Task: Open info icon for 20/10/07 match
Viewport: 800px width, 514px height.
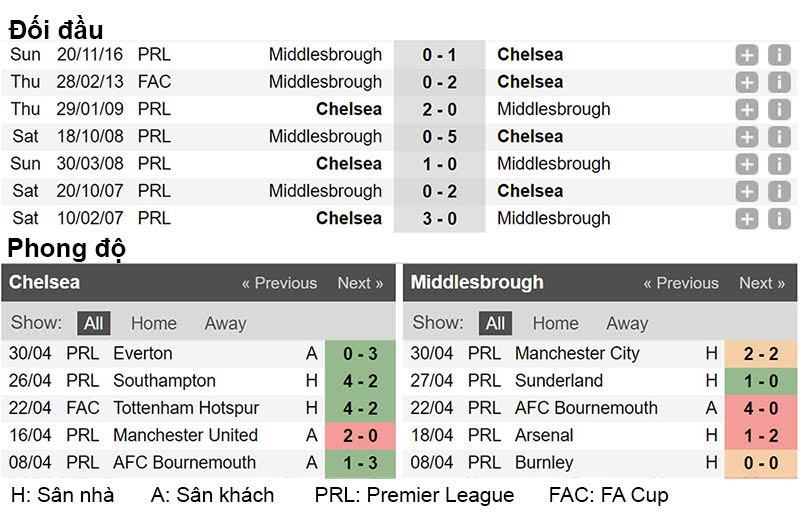Action: [x=779, y=191]
